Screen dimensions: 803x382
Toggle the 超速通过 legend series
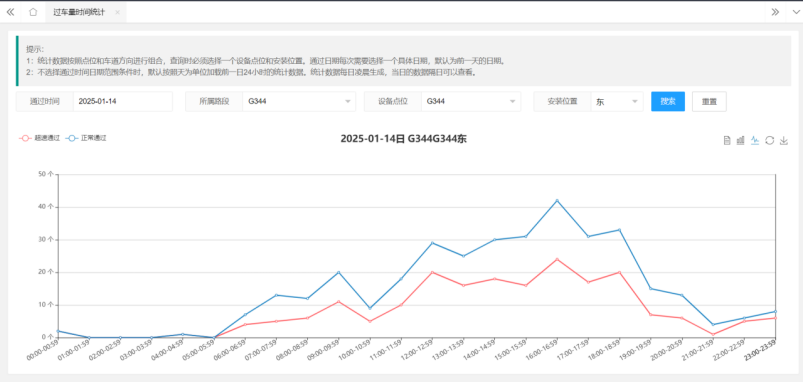39,138
